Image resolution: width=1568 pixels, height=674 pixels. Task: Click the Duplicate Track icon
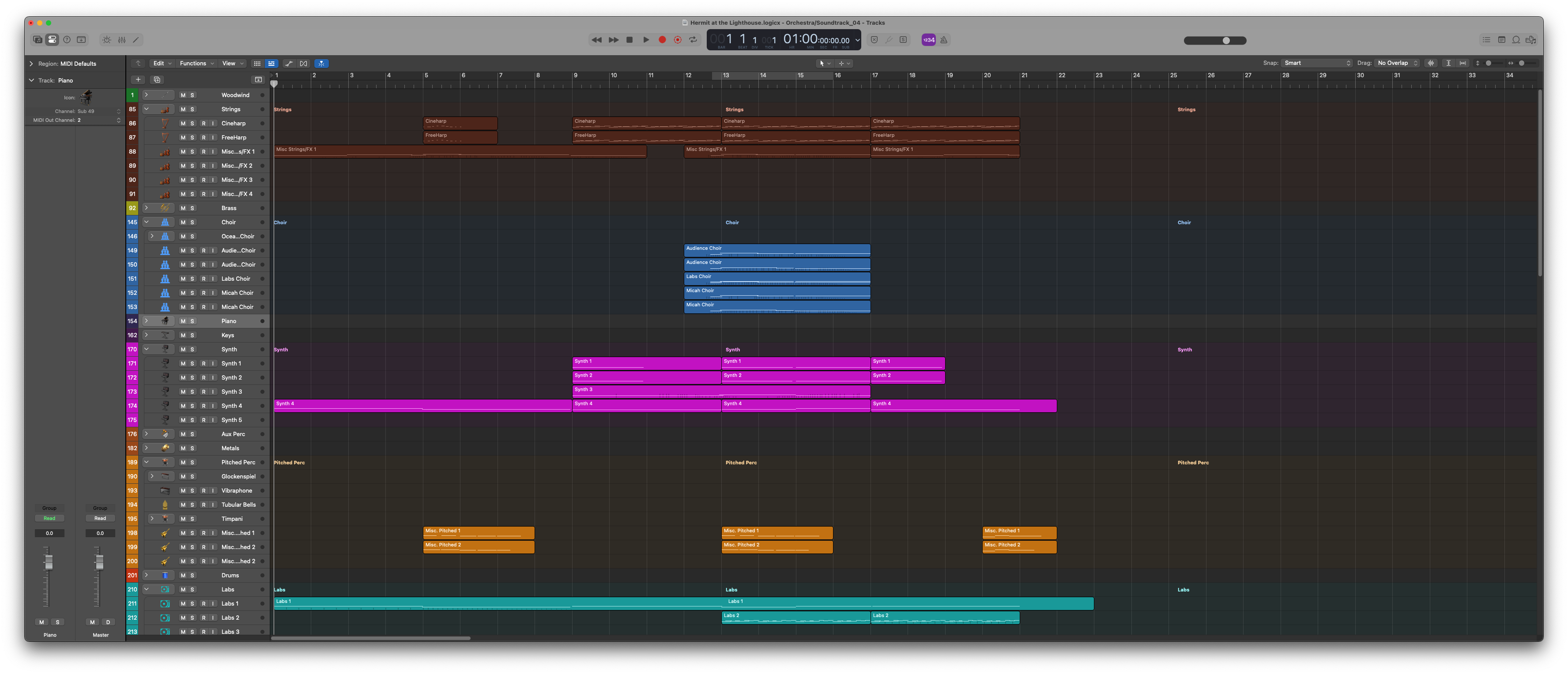pyautogui.click(x=157, y=80)
